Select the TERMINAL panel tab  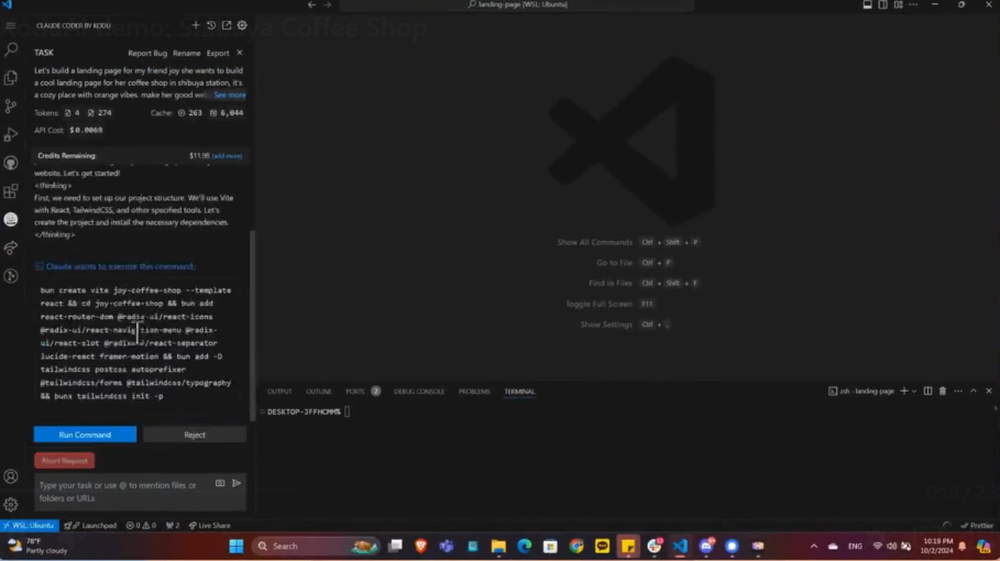(519, 391)
